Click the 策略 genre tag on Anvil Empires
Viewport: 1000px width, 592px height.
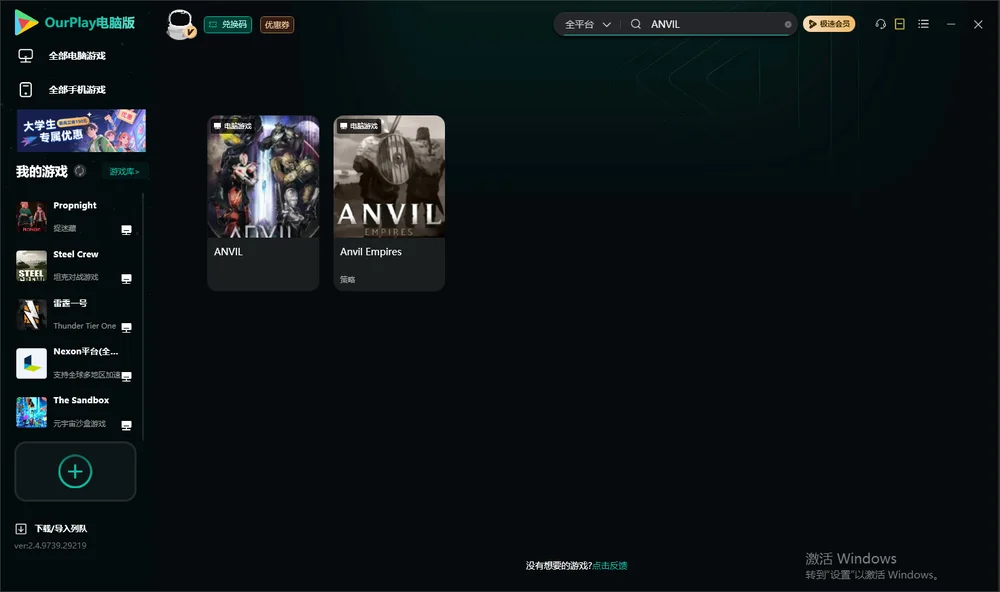point(348,279)
